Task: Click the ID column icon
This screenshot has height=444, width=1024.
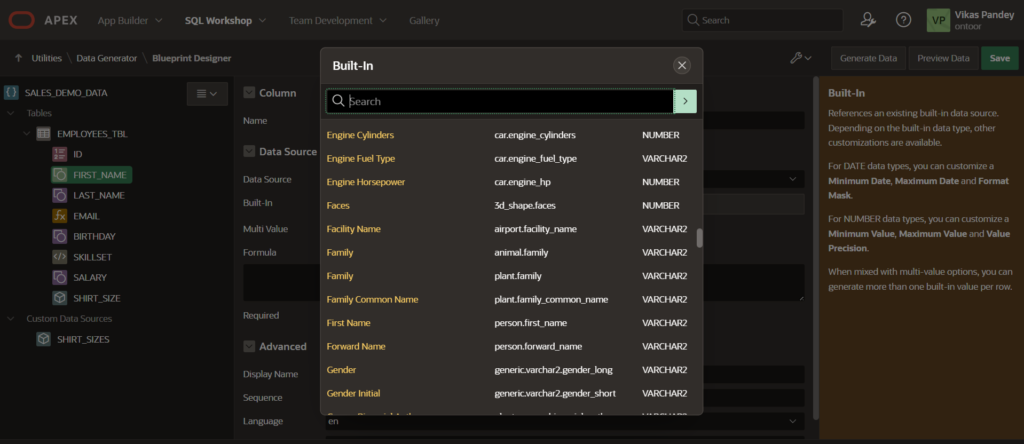Action: [x=60, y=154]
